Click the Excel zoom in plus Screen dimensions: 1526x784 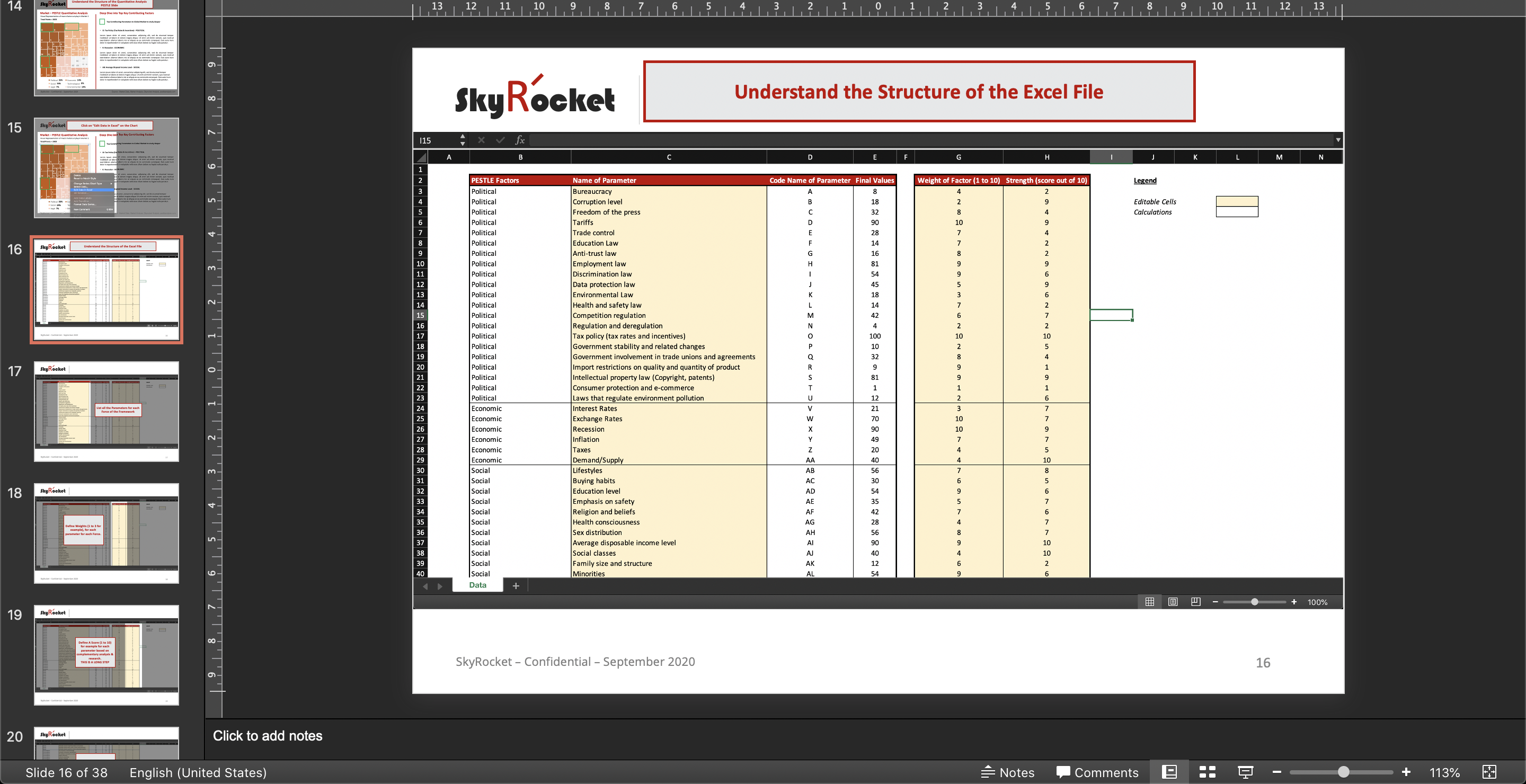pyautogui.click(x=1294, y=602)
